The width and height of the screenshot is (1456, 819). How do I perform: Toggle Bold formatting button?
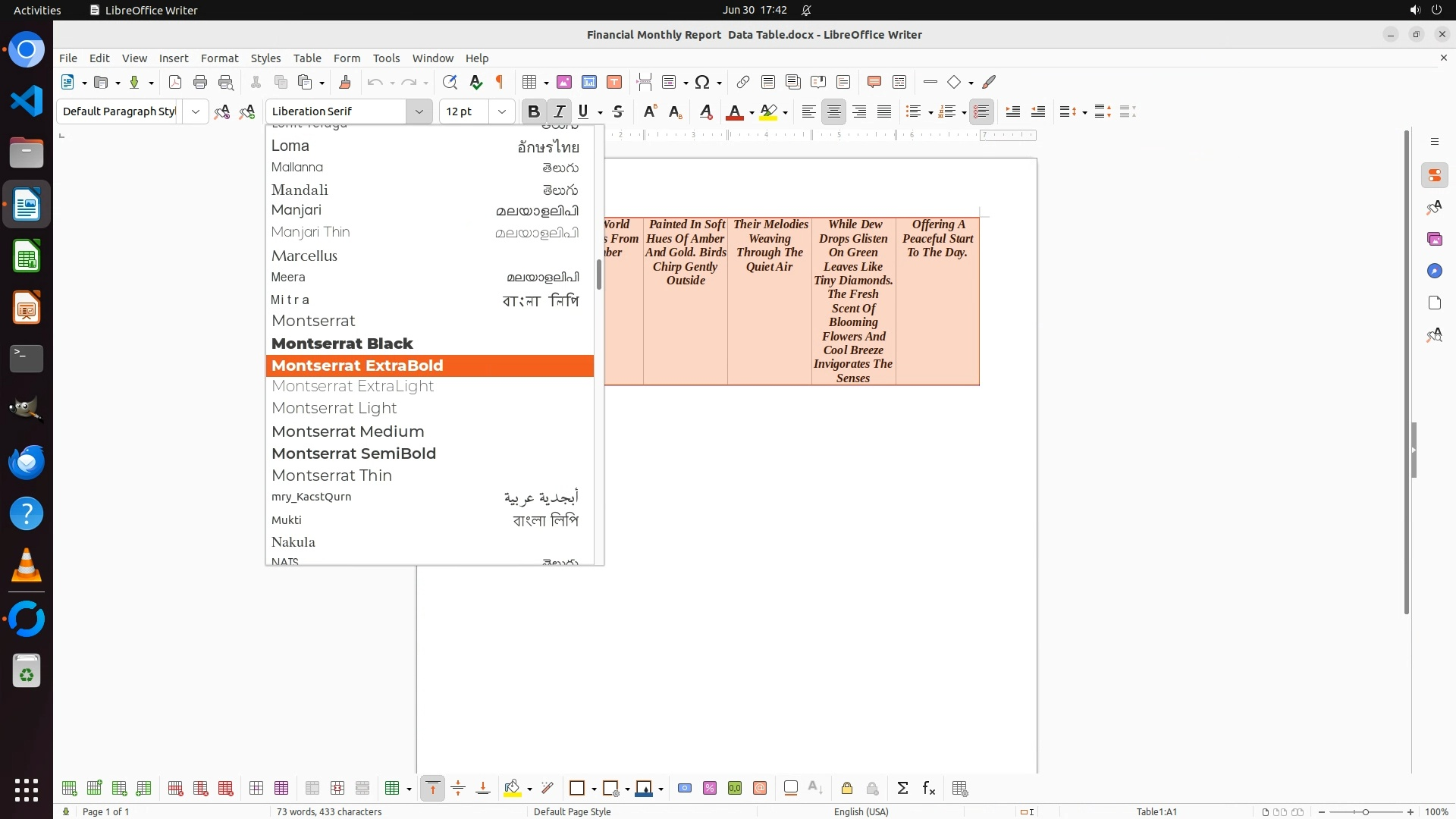[x=533, y=111]
